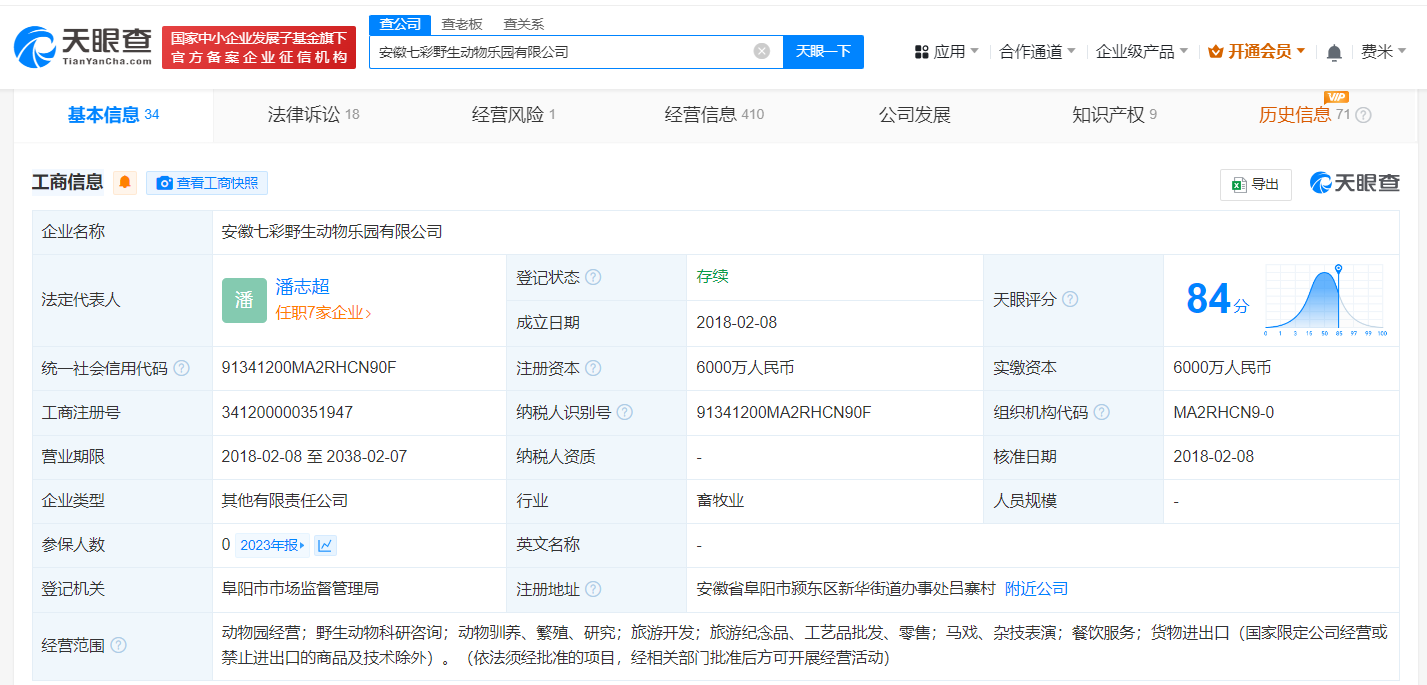
Task: Click the help icon beside 天眼评分
Action: click(1071, 299)
